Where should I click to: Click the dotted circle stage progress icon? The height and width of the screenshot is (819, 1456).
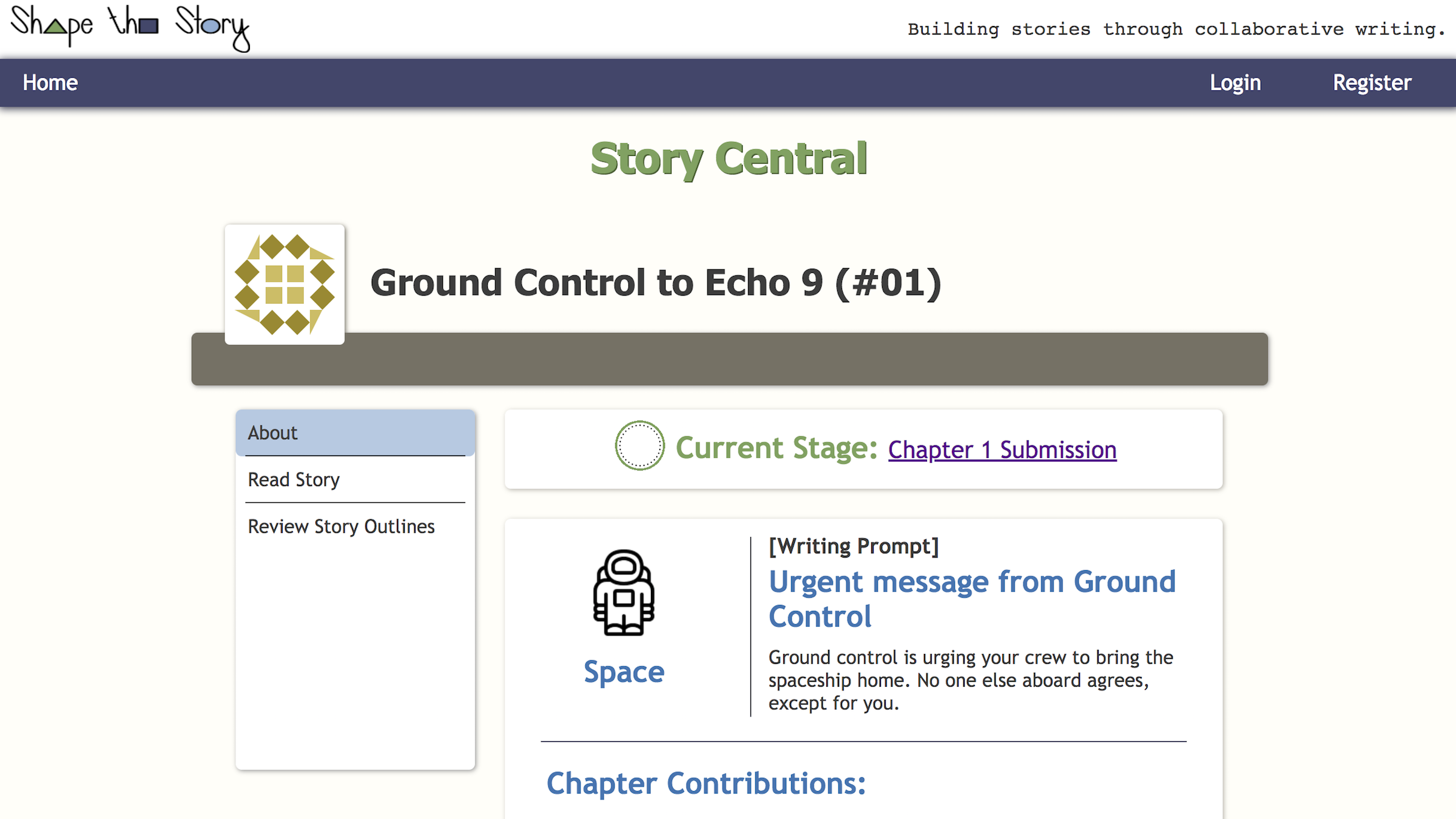639,446
